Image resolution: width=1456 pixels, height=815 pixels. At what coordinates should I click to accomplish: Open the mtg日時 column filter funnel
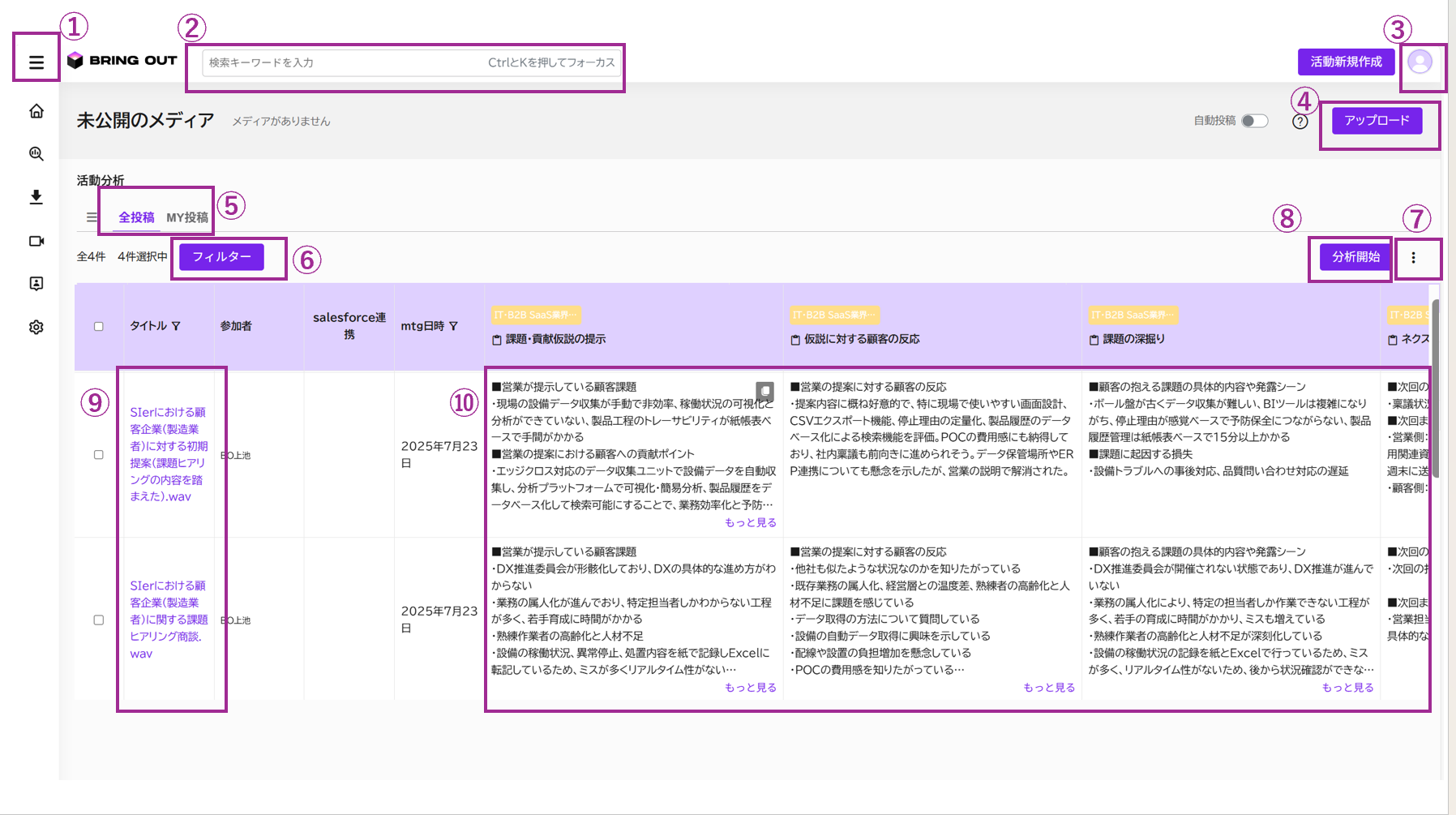click(x=453, y=326)
